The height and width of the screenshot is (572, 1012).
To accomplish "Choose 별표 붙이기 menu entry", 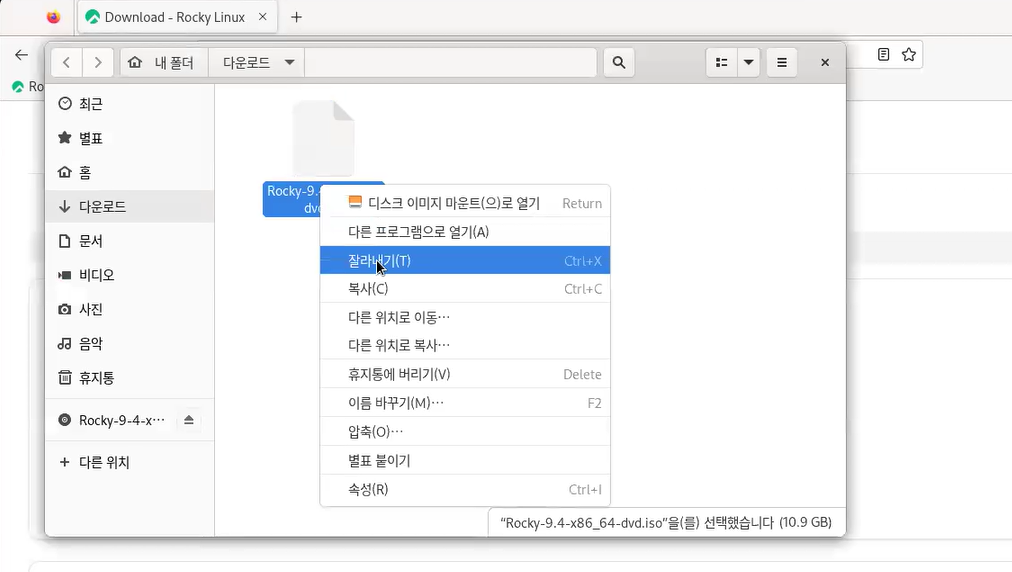I will tap(465, 460).
